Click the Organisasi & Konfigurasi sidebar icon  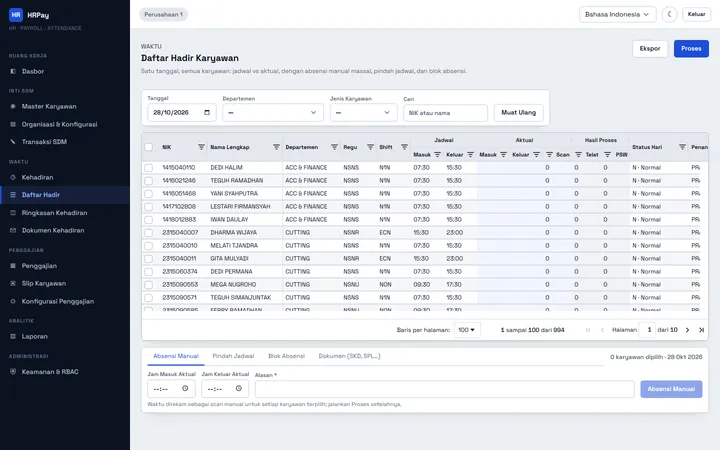(13, 124)
